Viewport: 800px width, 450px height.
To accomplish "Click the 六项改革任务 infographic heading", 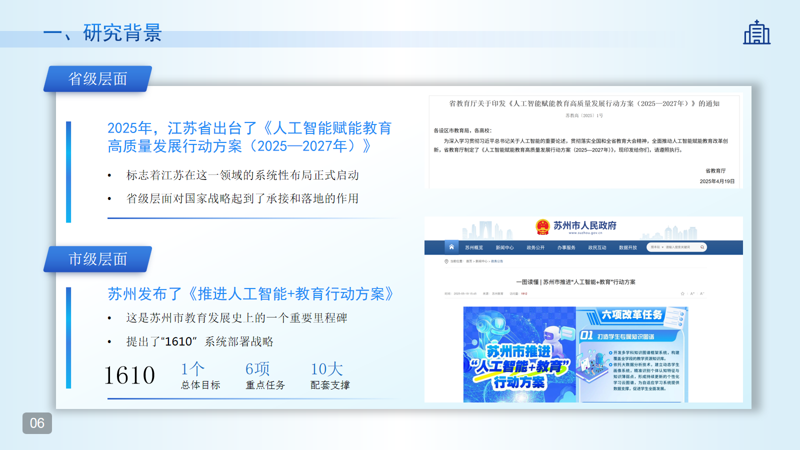I will [632, 315].
